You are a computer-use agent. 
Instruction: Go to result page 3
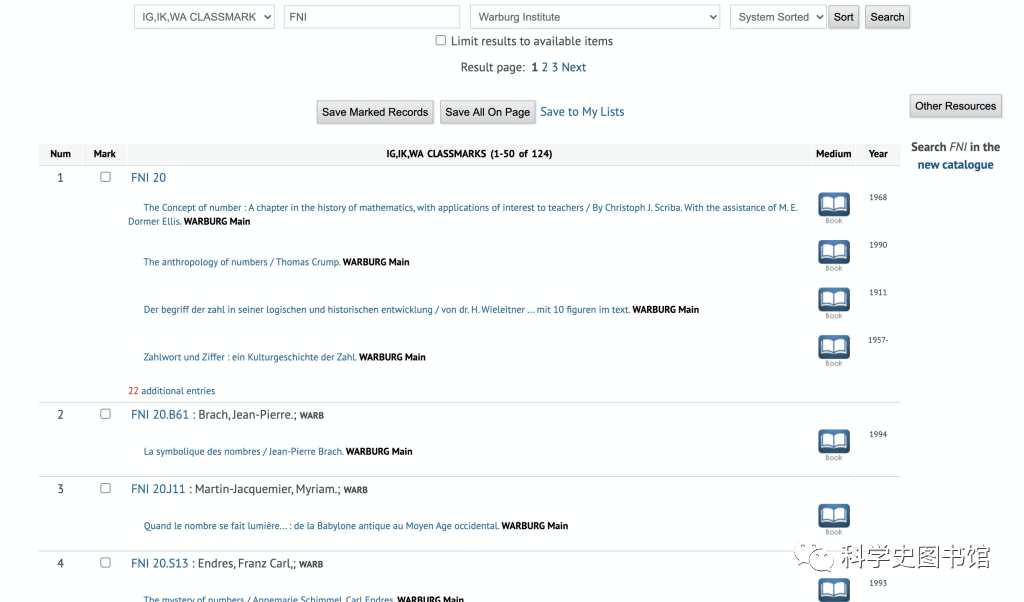[x=555, y=67]
